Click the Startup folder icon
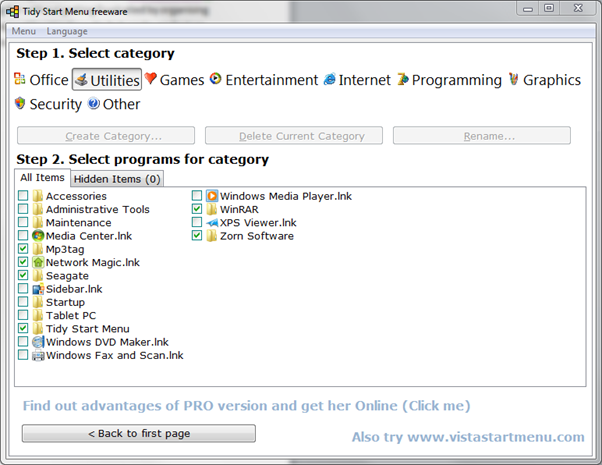The height and width of the screenshot is (465, 602). click(x=38, y=302)
